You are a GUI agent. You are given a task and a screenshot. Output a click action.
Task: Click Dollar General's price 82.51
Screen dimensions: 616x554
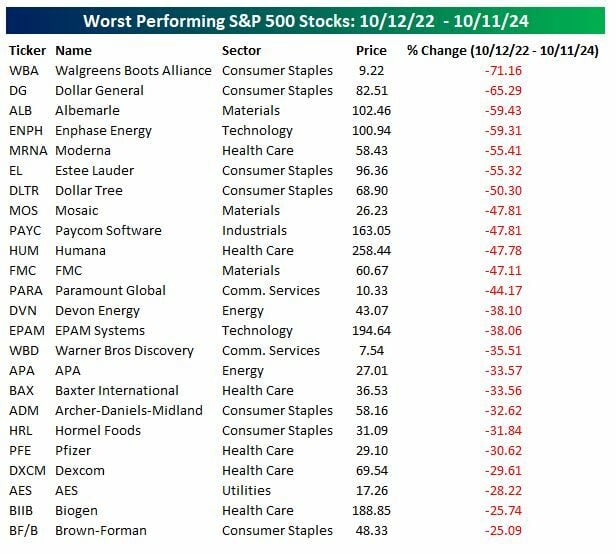click(x=371, y=90)
